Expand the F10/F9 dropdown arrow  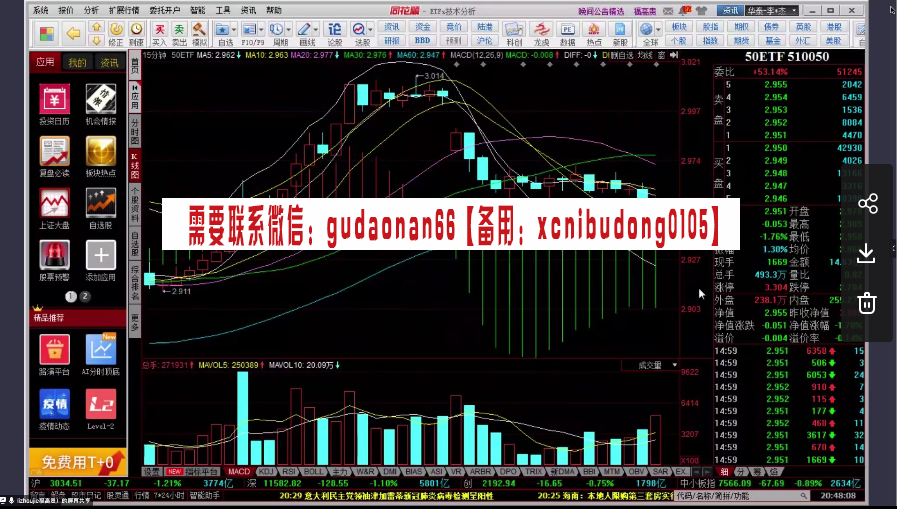261,29
